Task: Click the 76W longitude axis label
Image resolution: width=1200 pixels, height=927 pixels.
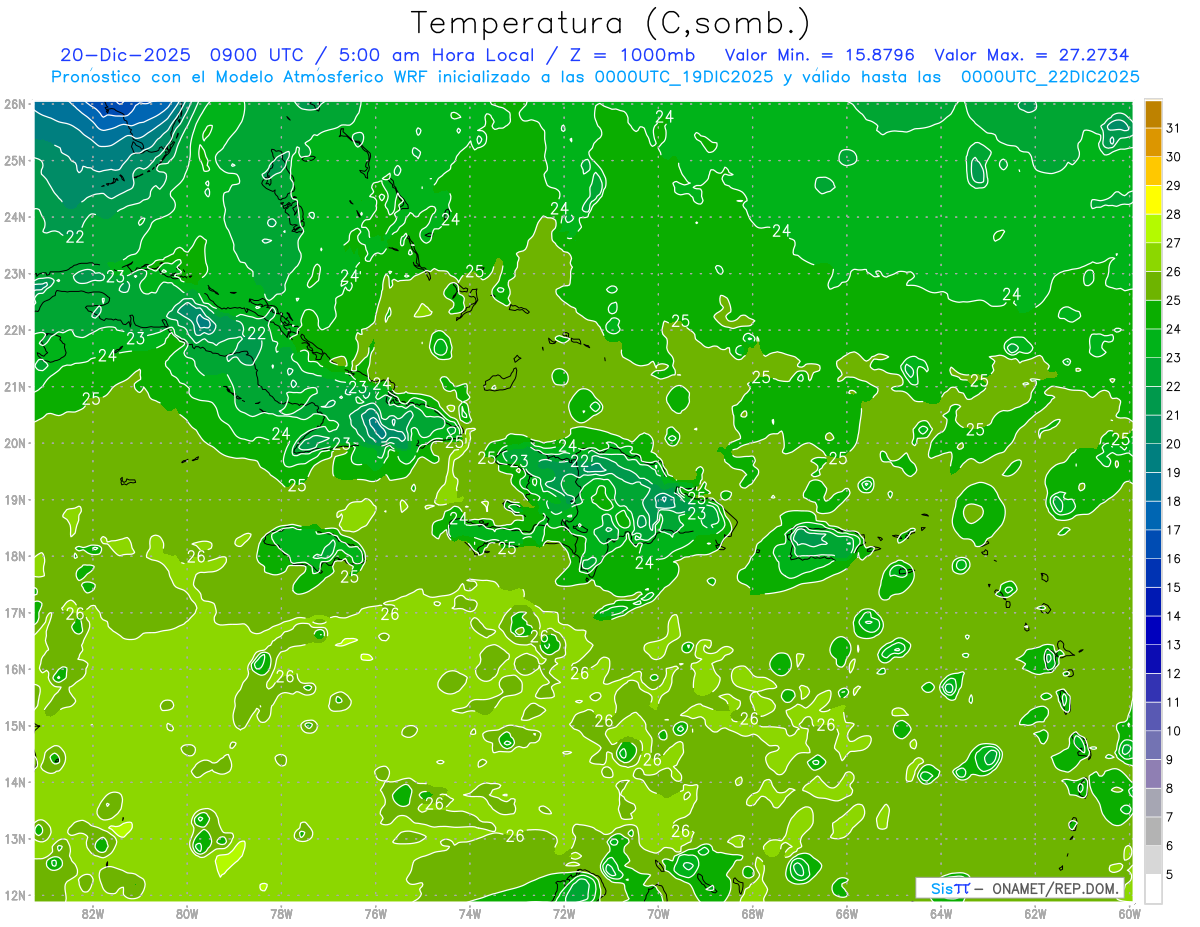Action: point(375,913)
